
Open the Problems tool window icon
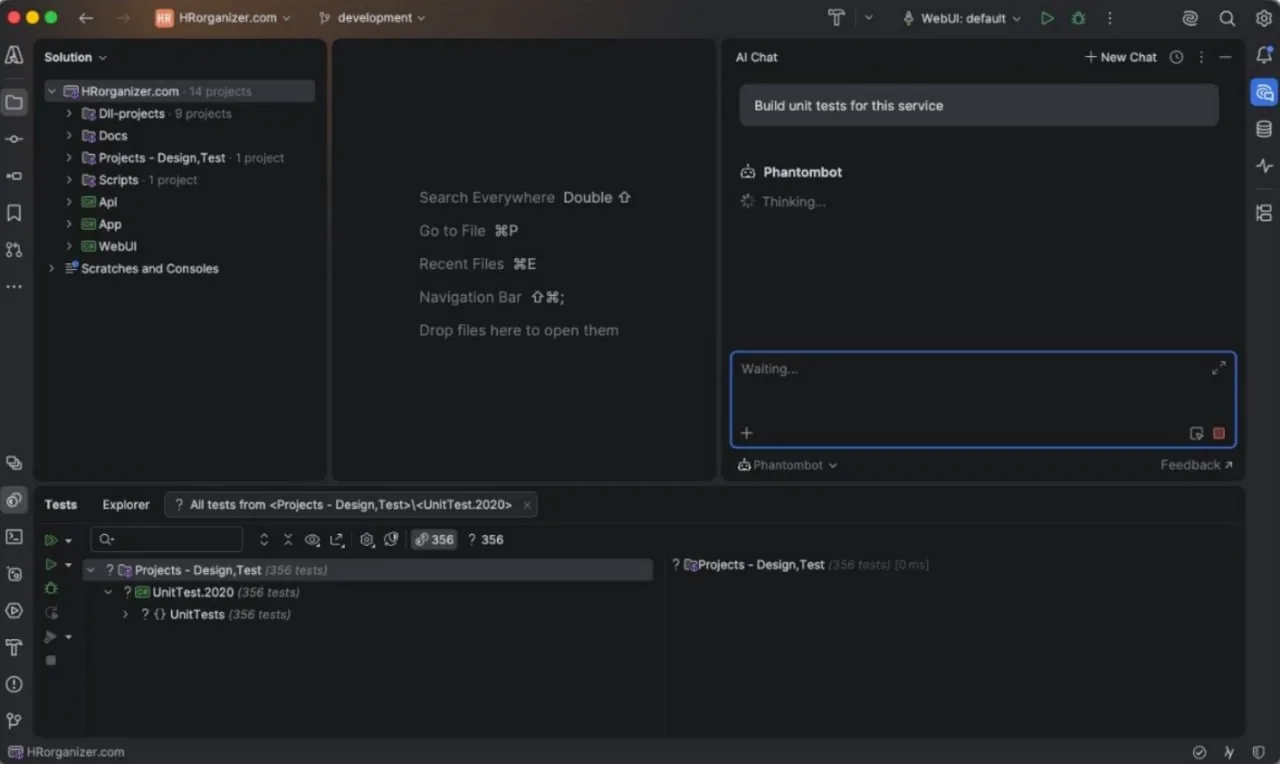pos(14,684)
